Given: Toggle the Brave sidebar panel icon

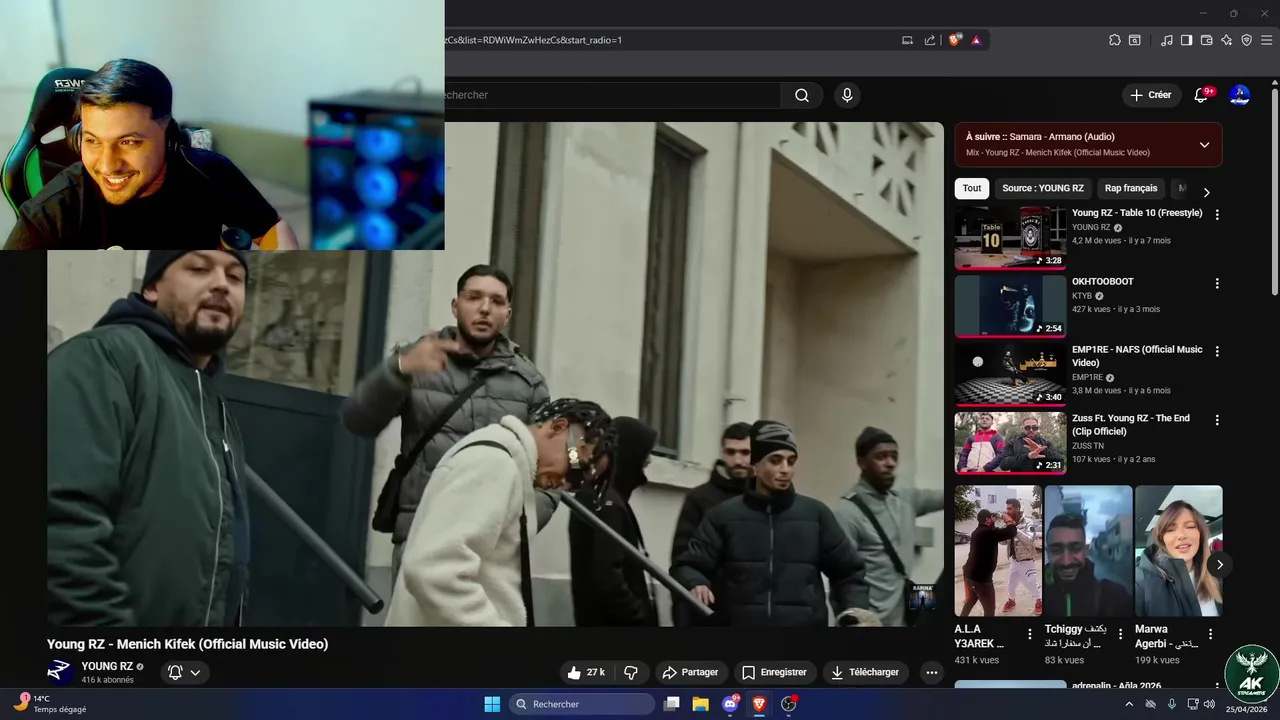Looking at the screenshot, I should tap(1186, 40).
